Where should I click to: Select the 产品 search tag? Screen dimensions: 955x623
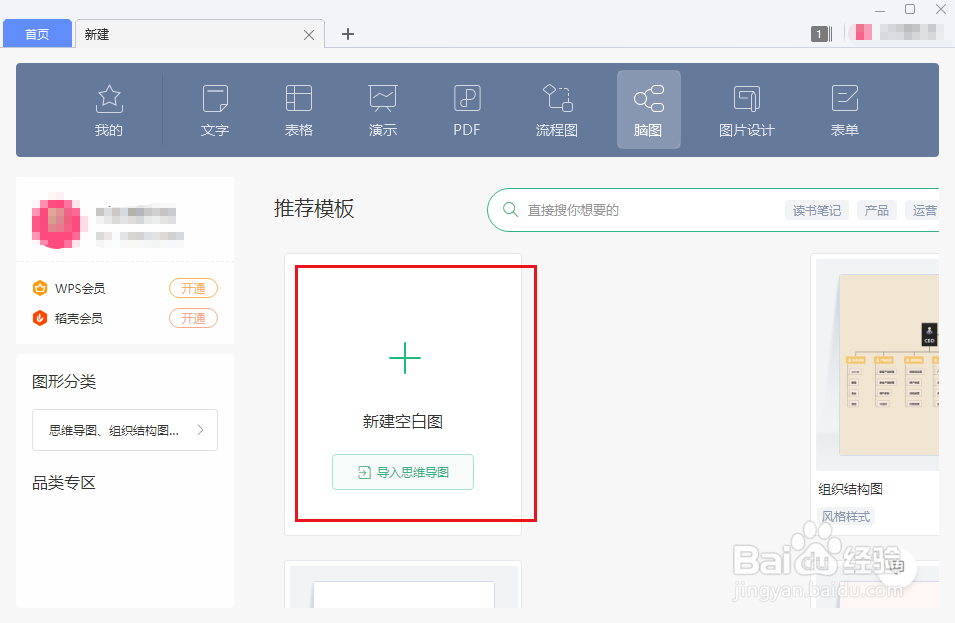(x=876, y=210)
